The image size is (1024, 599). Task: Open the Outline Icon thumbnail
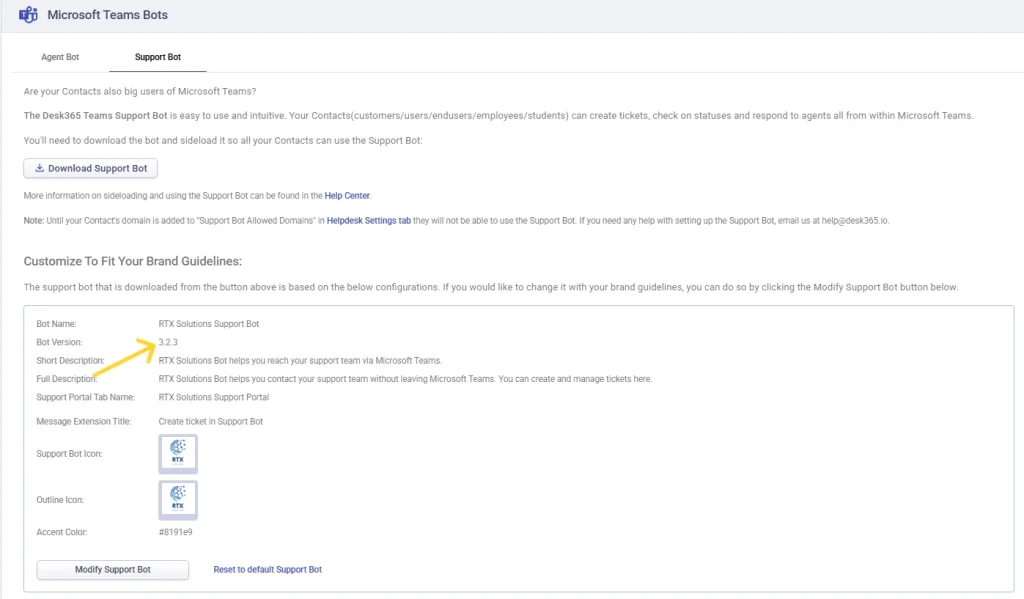(178, 500)
